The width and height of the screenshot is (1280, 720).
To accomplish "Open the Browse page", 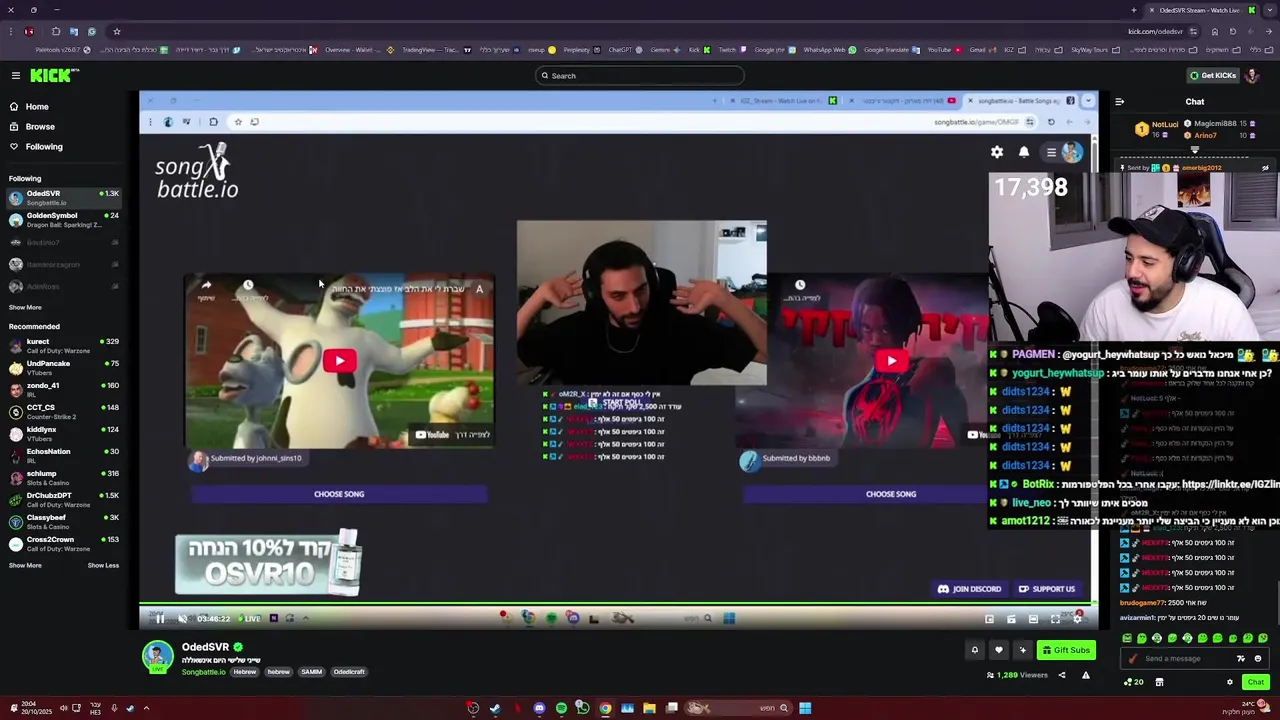I will point(40,127).
